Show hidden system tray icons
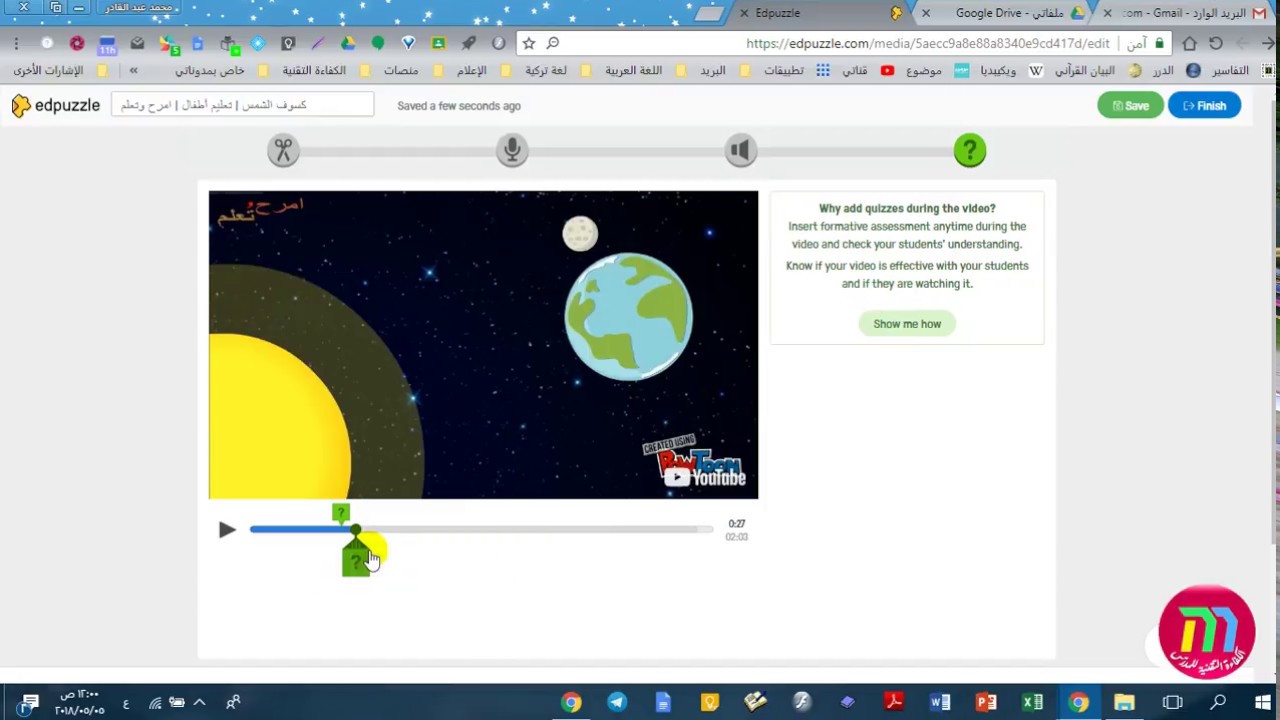Screen dimensions: 1280x720 (199, 702)
